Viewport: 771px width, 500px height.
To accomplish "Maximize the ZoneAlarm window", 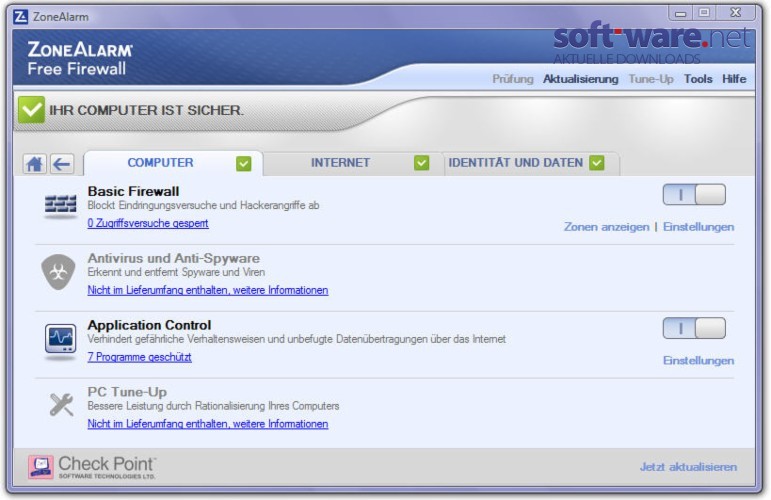I will pos(705,13).
